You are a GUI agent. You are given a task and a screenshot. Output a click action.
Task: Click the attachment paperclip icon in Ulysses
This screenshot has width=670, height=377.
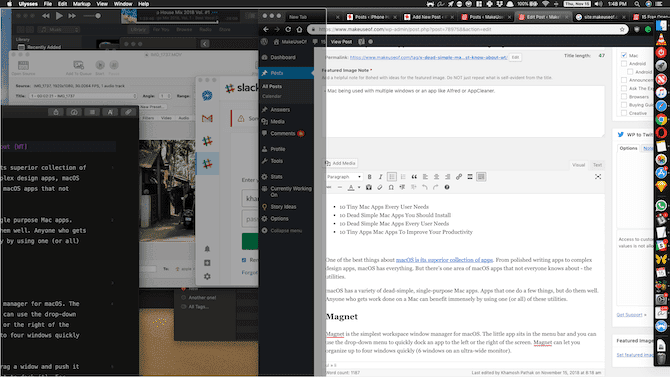click(x=128, y=112)
